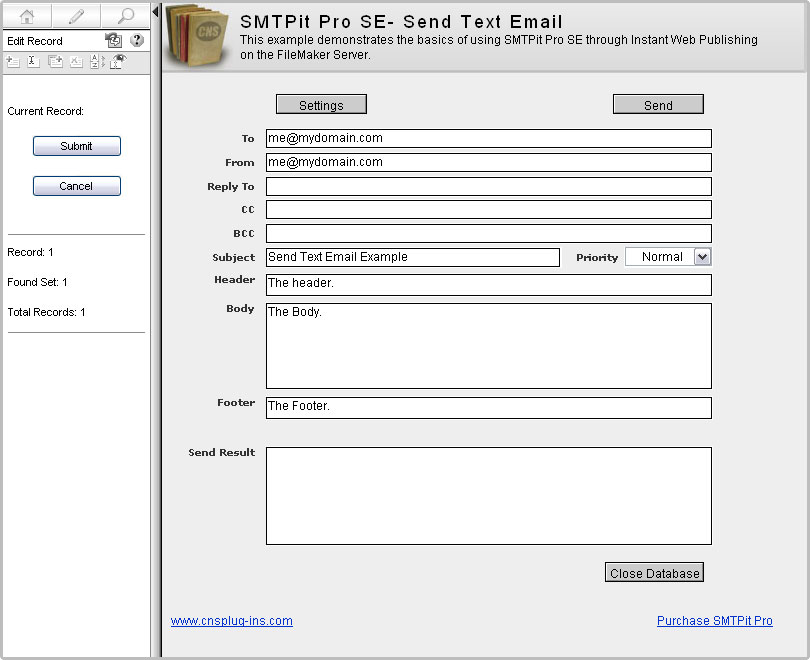Open help via question mark icon
Viewport: 810px width, 660px height.
pyautogui.click(x=137, y=40)
